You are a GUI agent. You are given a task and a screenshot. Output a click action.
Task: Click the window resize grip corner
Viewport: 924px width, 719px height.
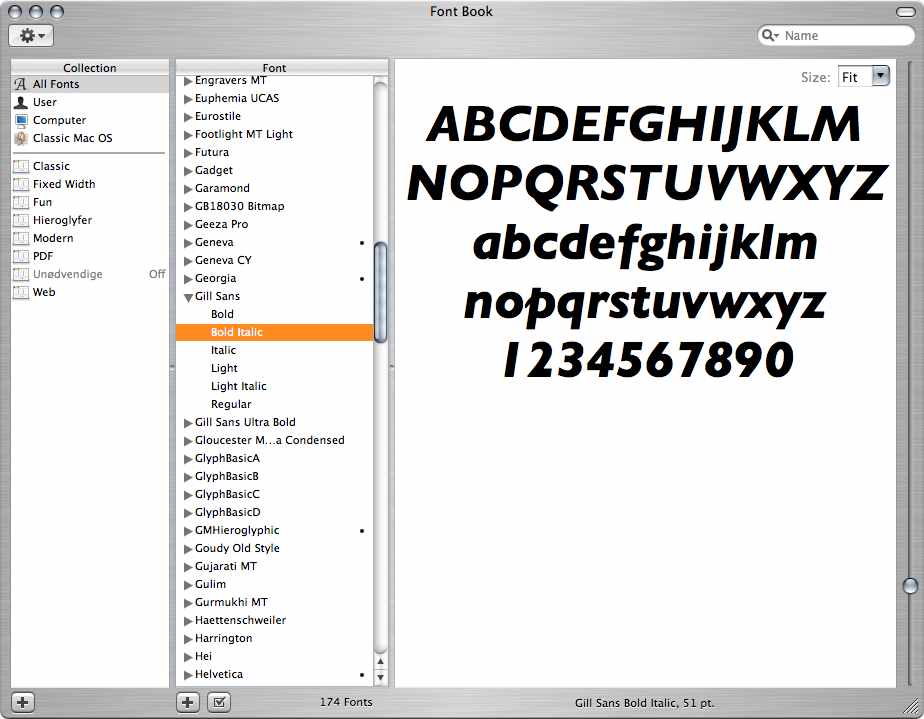tap(912, 705)
